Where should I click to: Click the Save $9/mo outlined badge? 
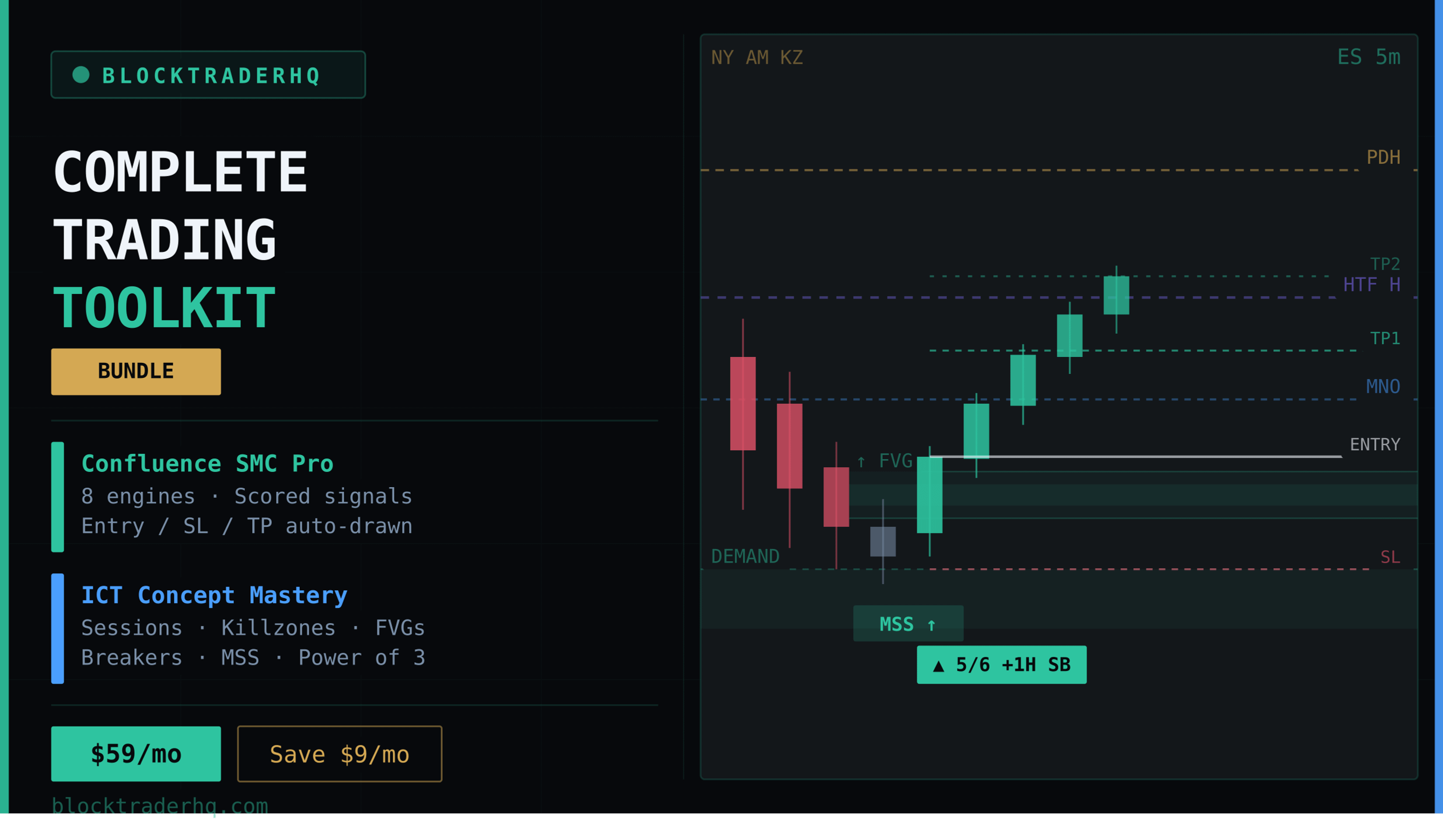point(340,754)
